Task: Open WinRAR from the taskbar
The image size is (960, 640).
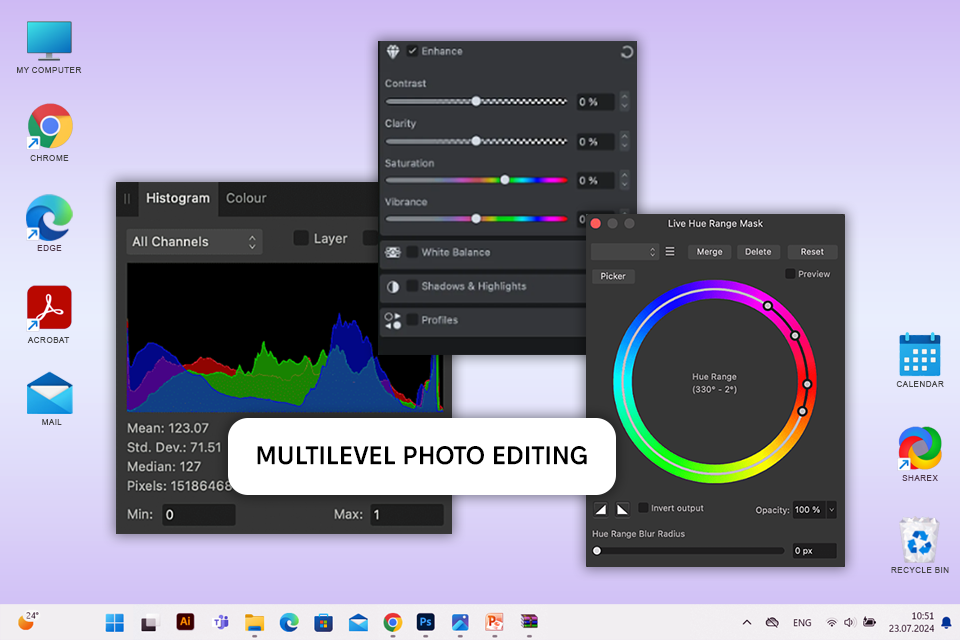Action: (529, 622)
